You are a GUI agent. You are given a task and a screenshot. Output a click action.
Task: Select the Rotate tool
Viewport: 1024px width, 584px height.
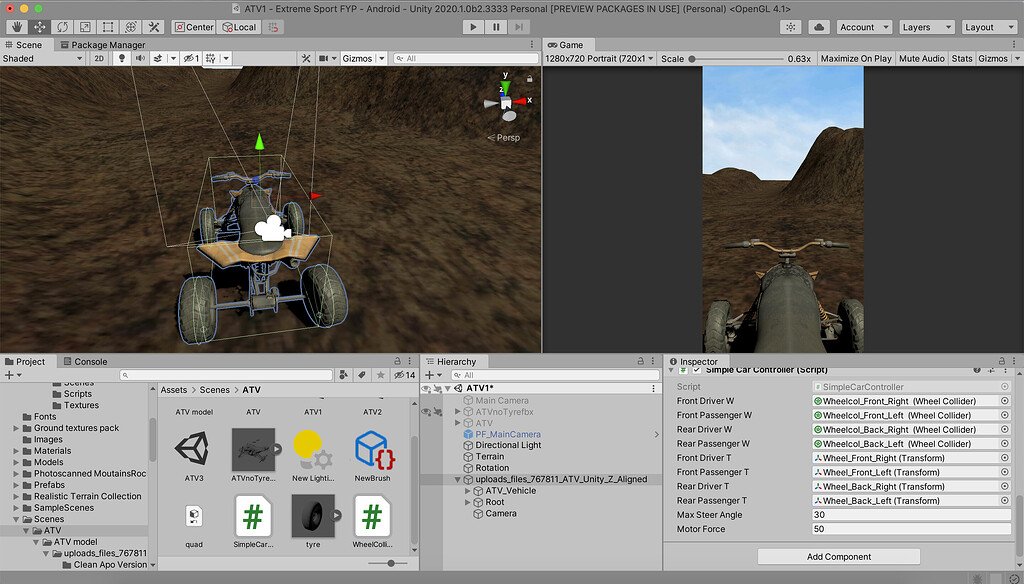[62, 27]
